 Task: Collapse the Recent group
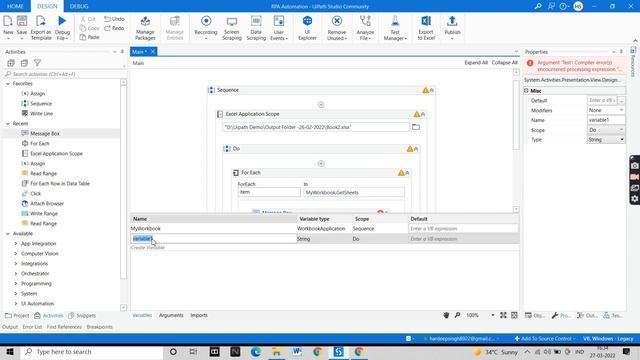point(8,124)
